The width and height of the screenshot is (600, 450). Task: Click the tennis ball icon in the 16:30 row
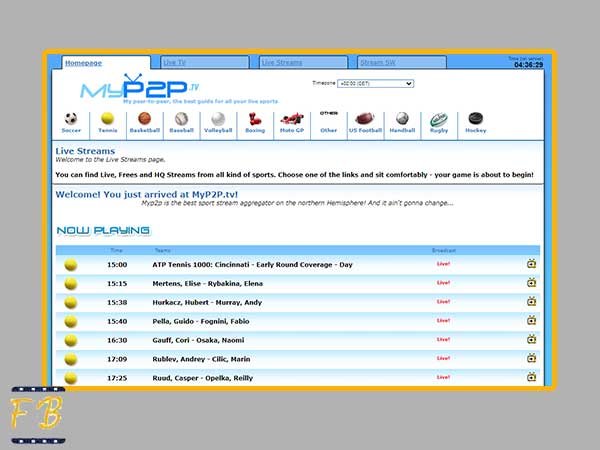[x=71, y=340]
